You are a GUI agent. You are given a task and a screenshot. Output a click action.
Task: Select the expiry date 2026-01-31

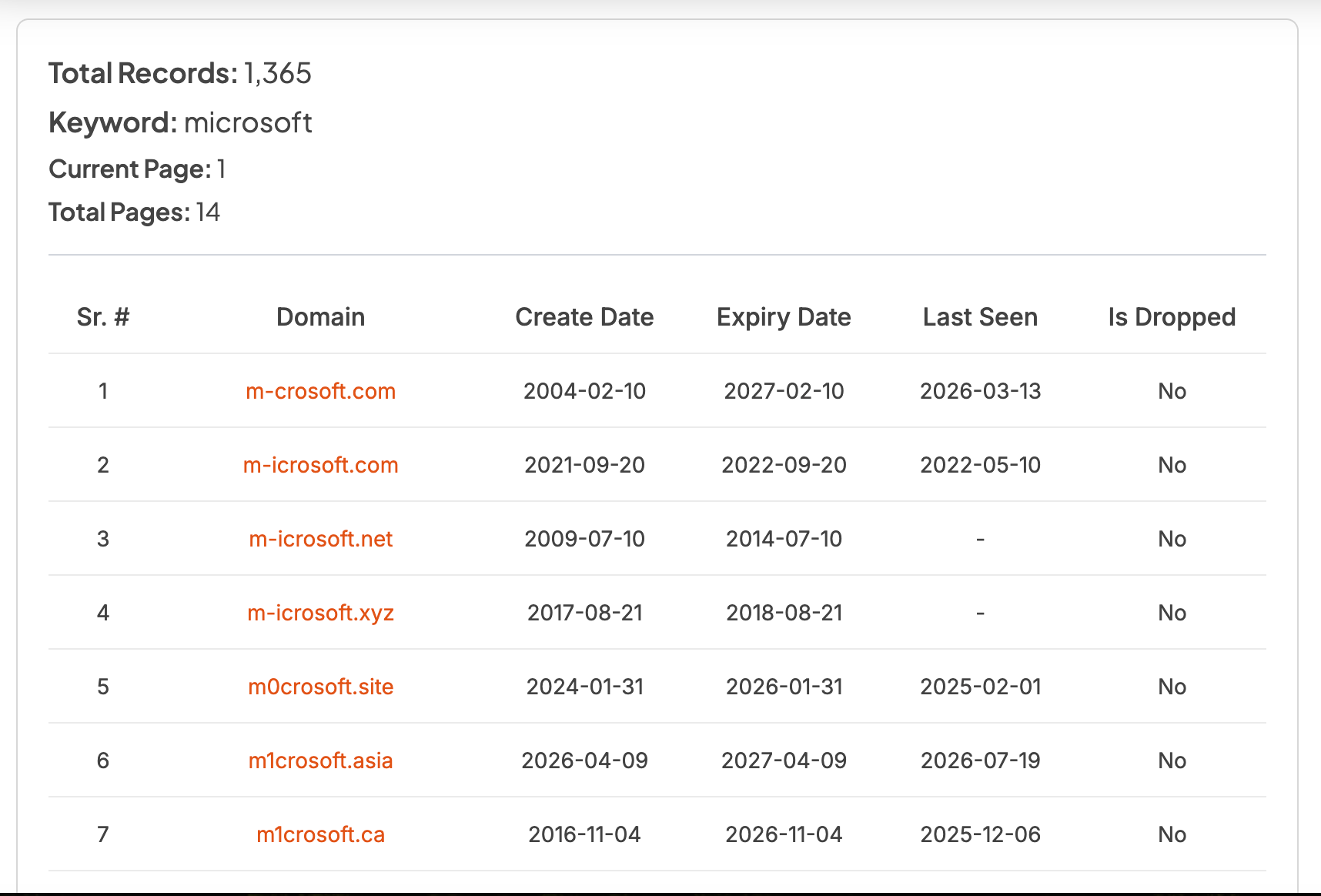point(784,687)
